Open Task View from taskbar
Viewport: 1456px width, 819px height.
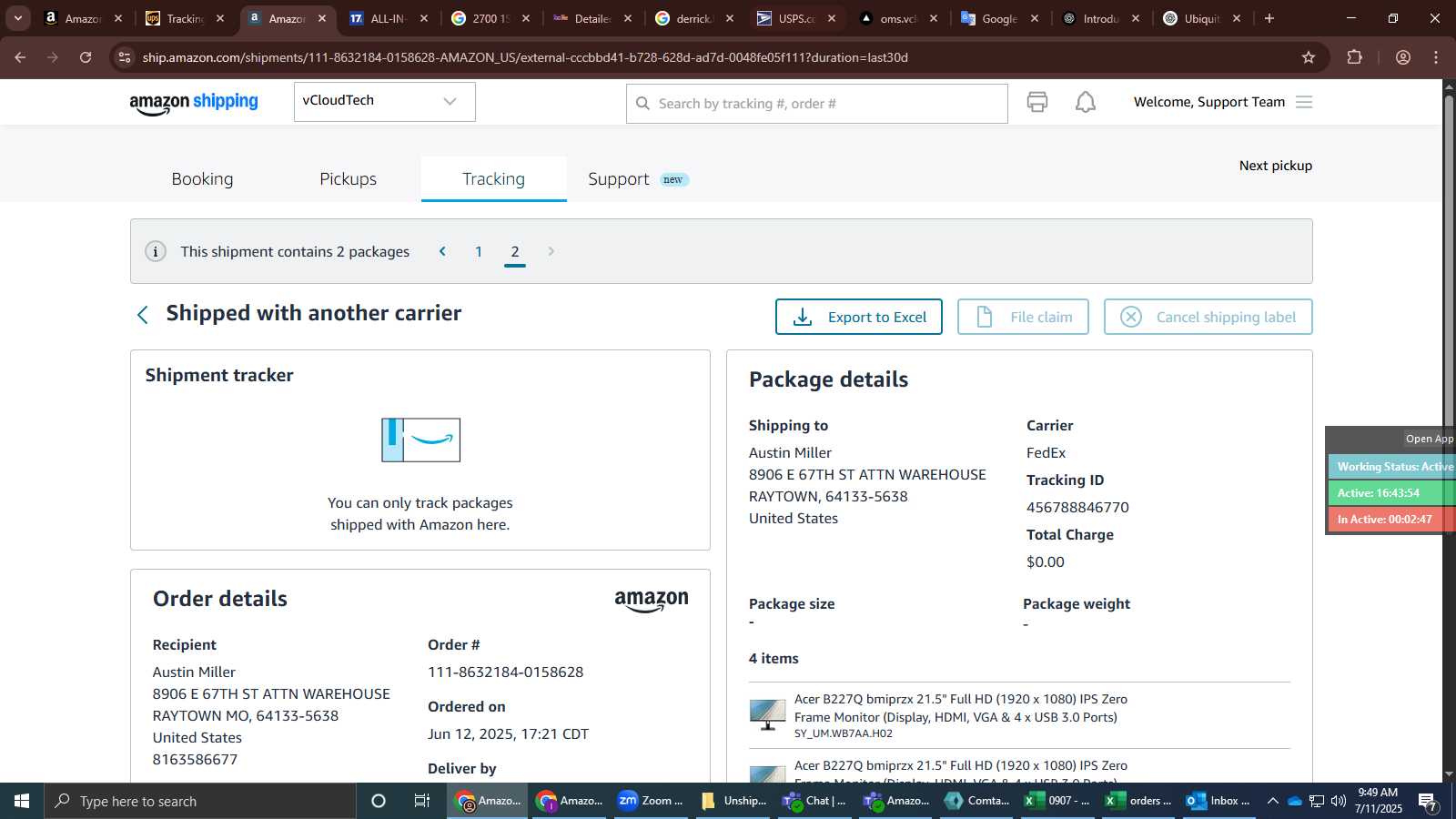point(421,801)
